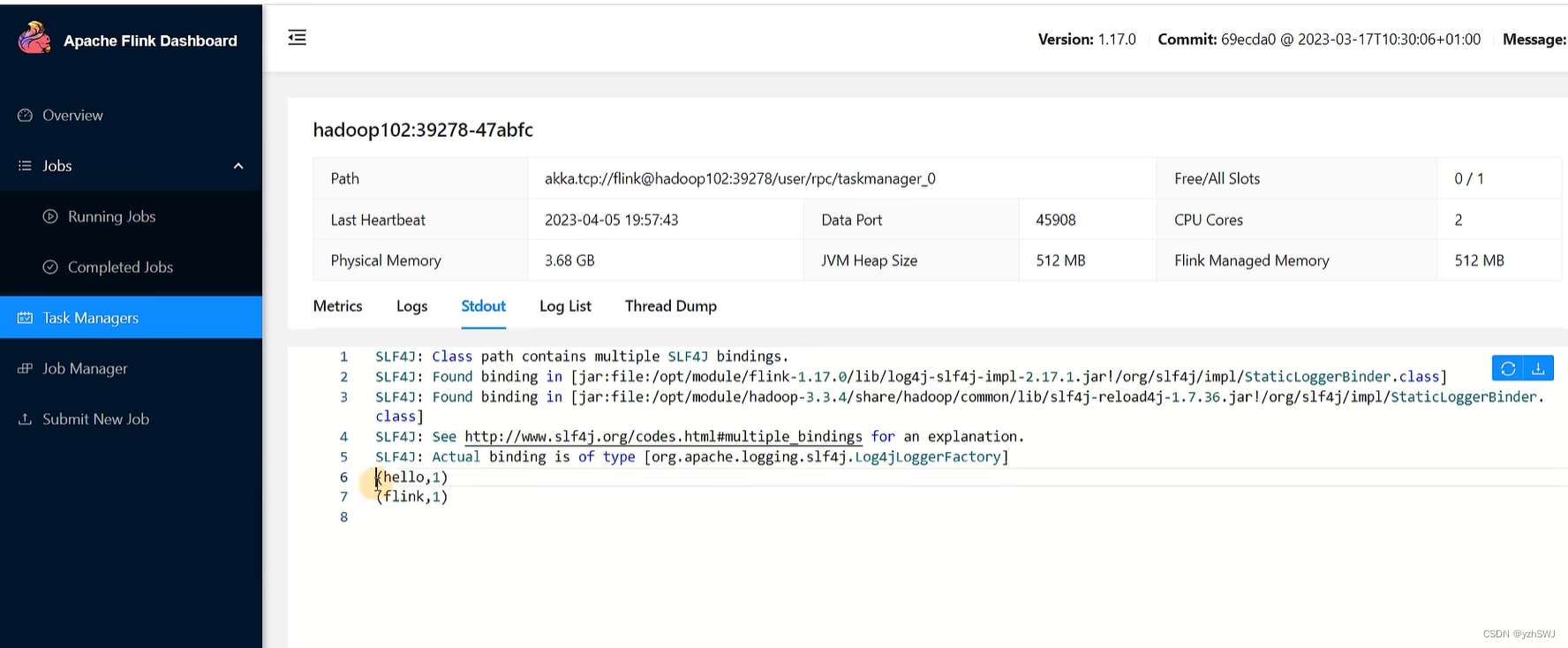Click the Physical Memory 3.68 GB value
This screenshot has width=1568, height=648.
569,260
